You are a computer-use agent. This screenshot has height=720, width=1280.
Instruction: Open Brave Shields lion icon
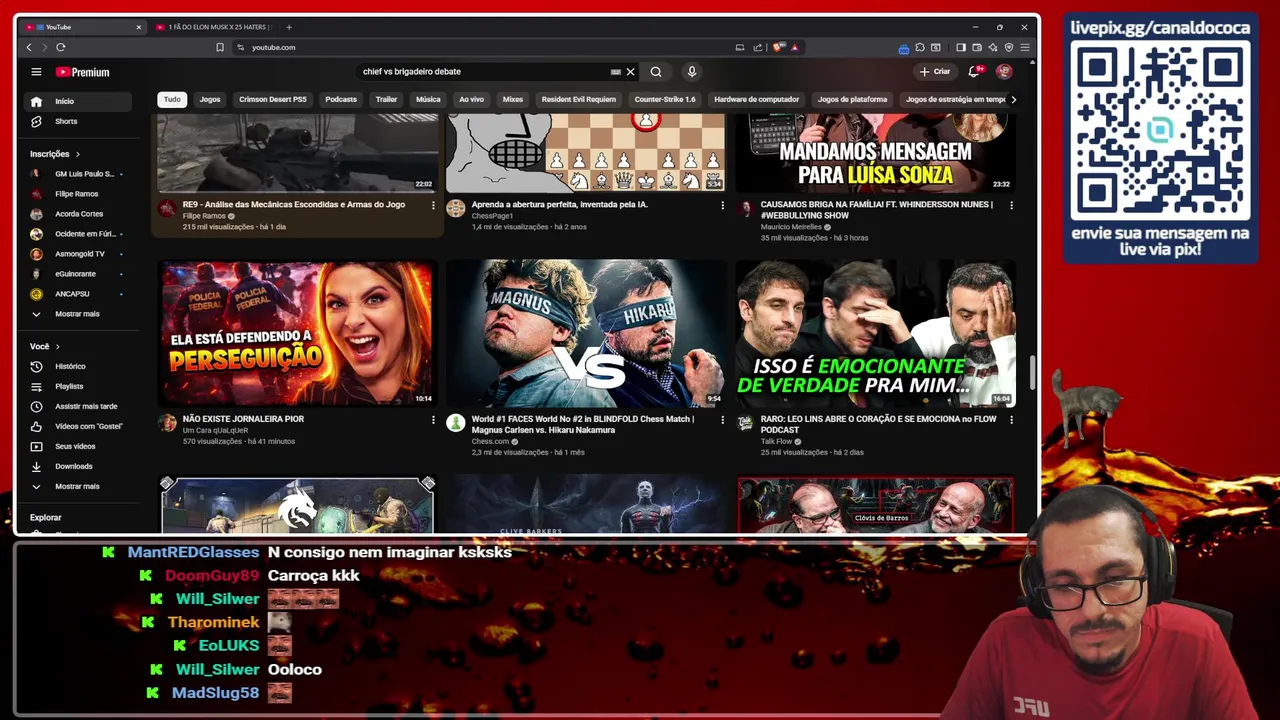coord(778,47)
